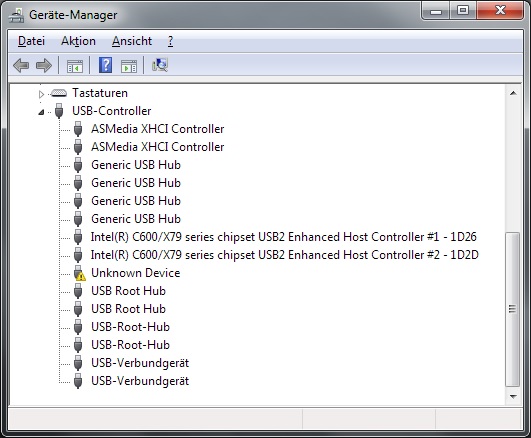
Task: Click the scrollbar down arrow
Action: [513, 397]
